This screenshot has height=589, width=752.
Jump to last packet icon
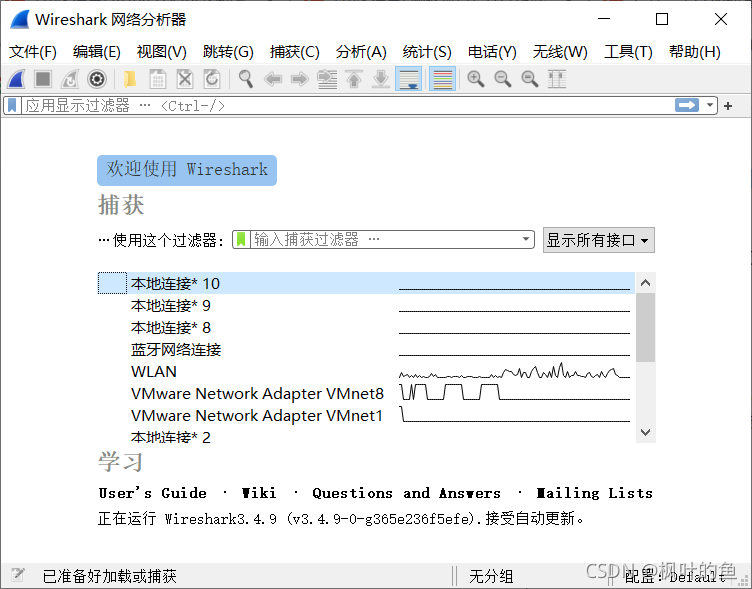click(381, 79)
